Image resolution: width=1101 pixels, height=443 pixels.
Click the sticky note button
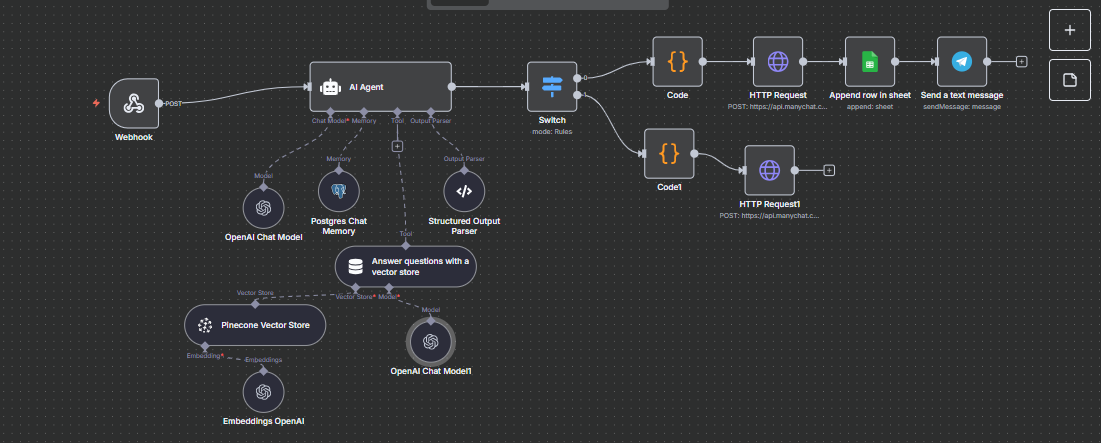point(1070,80)
